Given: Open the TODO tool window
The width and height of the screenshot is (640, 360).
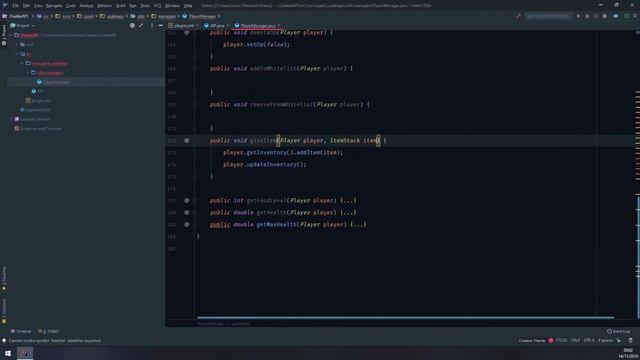Looking at the screenshot, I should [49, 331].
